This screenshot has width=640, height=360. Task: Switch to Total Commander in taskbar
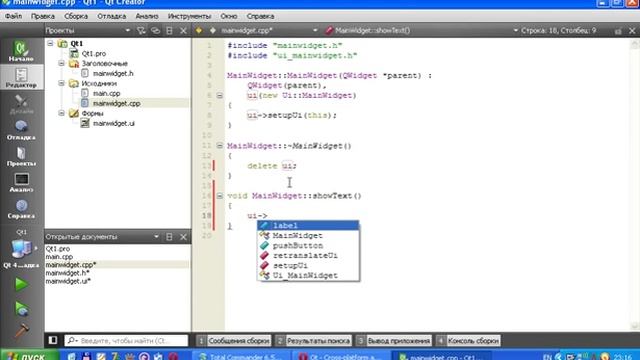241,356
